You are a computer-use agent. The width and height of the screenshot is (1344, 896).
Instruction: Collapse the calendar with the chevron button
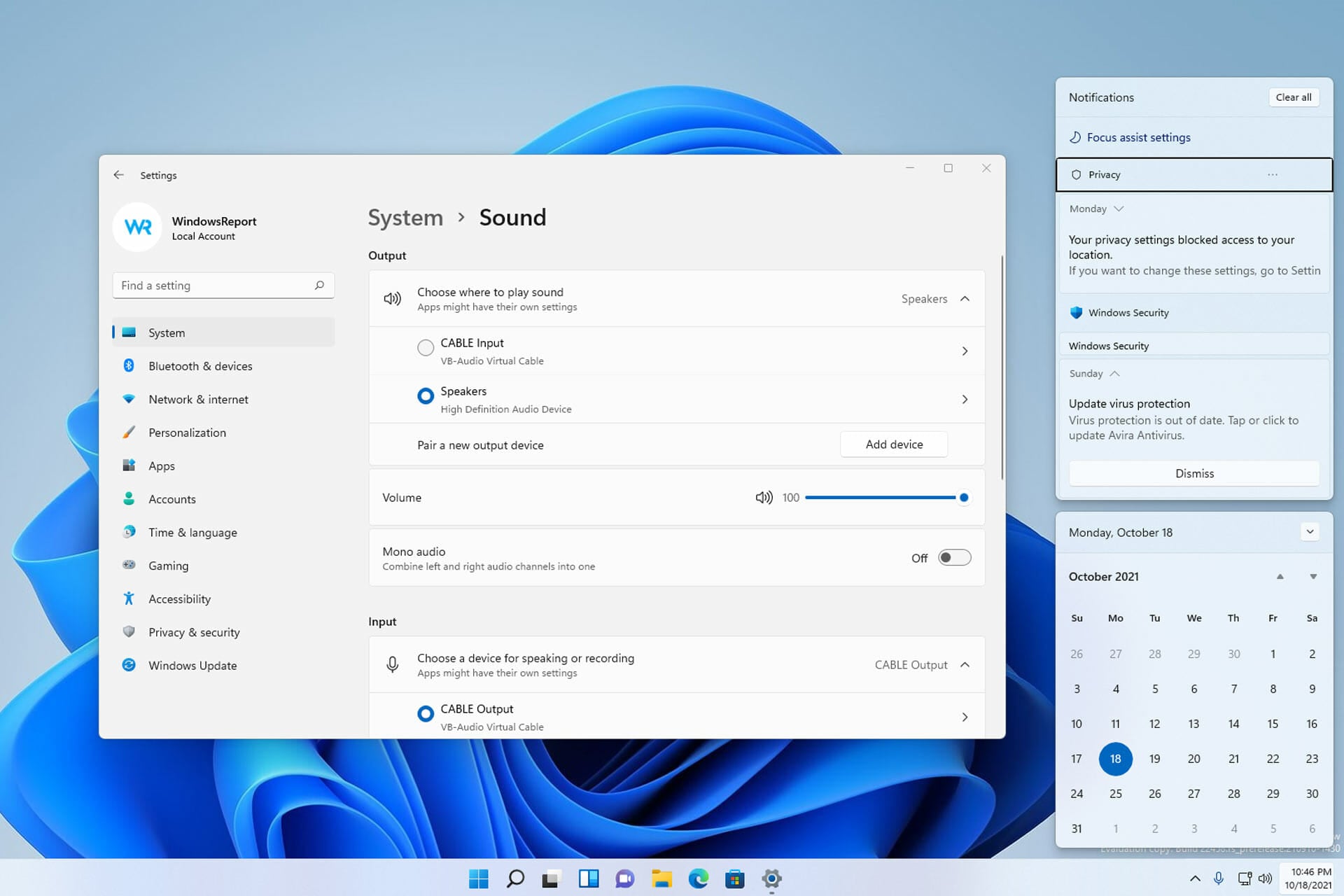click(x=1310, y=532)
